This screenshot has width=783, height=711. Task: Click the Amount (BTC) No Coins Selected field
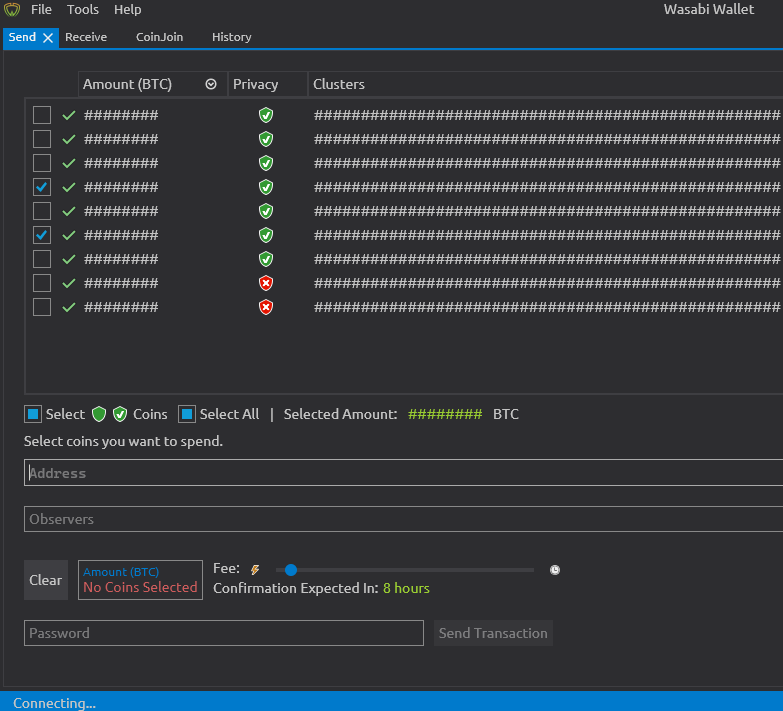pyautogui.click(x=140, y=580)
